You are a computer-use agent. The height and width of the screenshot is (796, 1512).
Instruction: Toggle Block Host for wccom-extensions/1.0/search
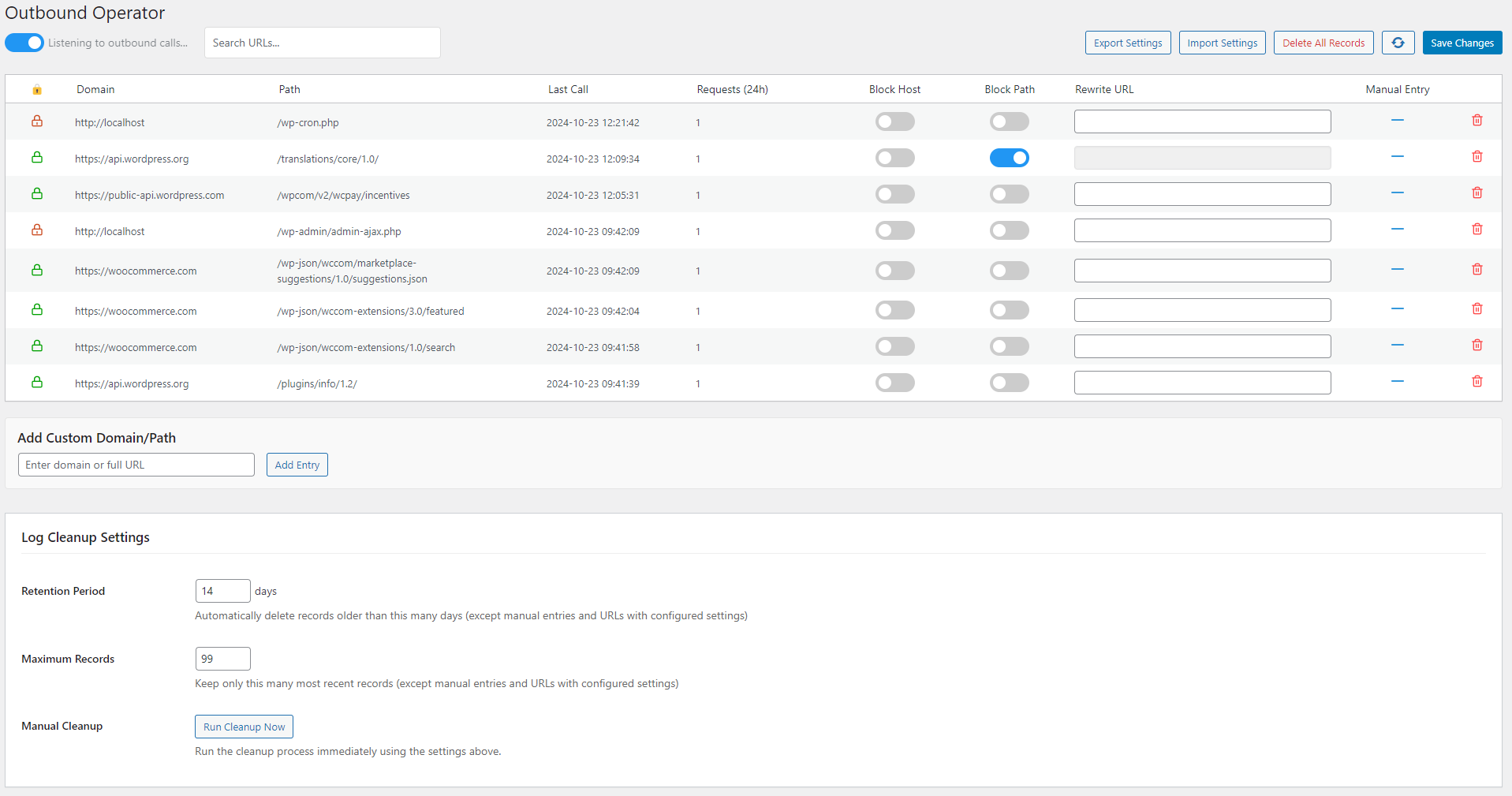click(x=895, y=346)
